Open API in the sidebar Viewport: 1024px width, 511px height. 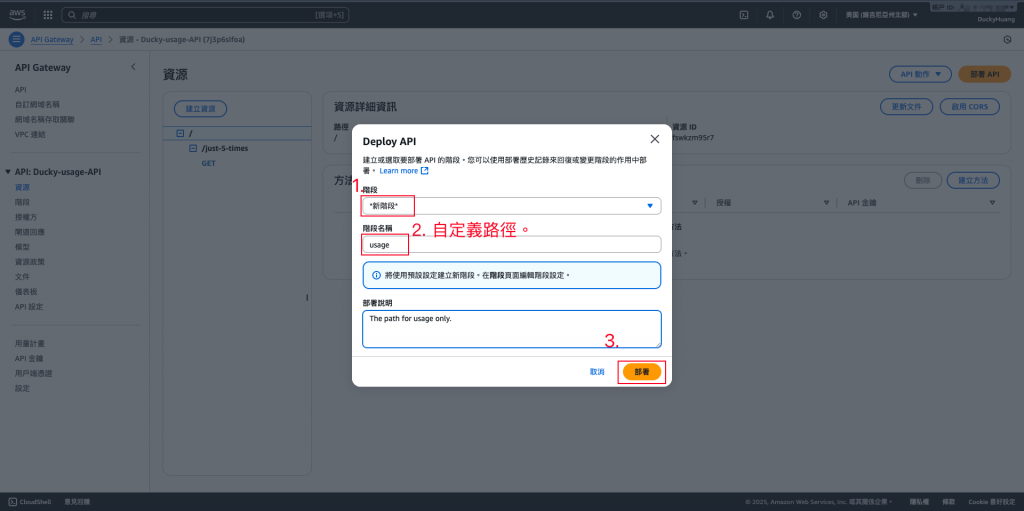[20, 90]
